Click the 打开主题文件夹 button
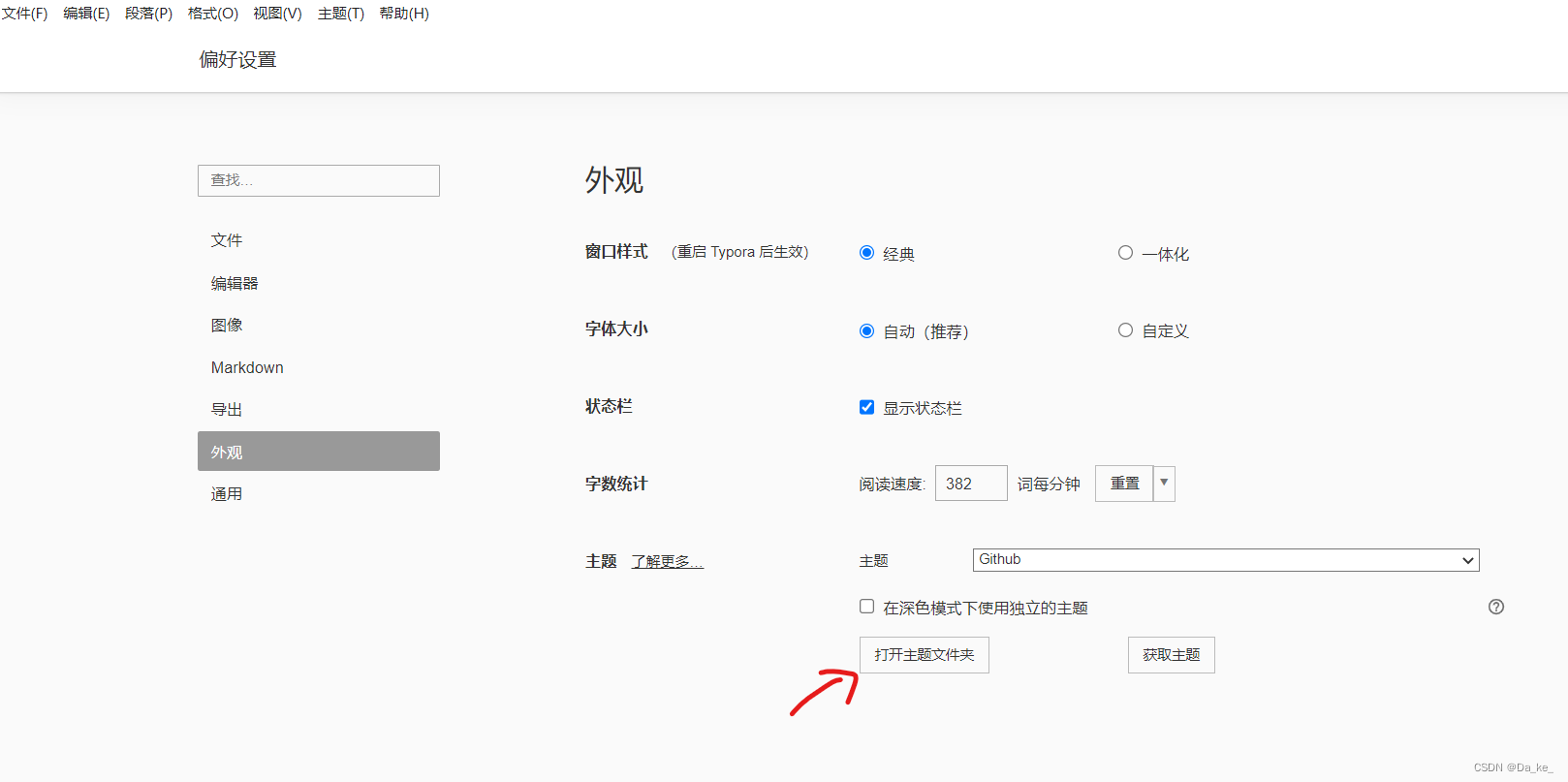Screen dimensions: 1568x782 point(925,655)
